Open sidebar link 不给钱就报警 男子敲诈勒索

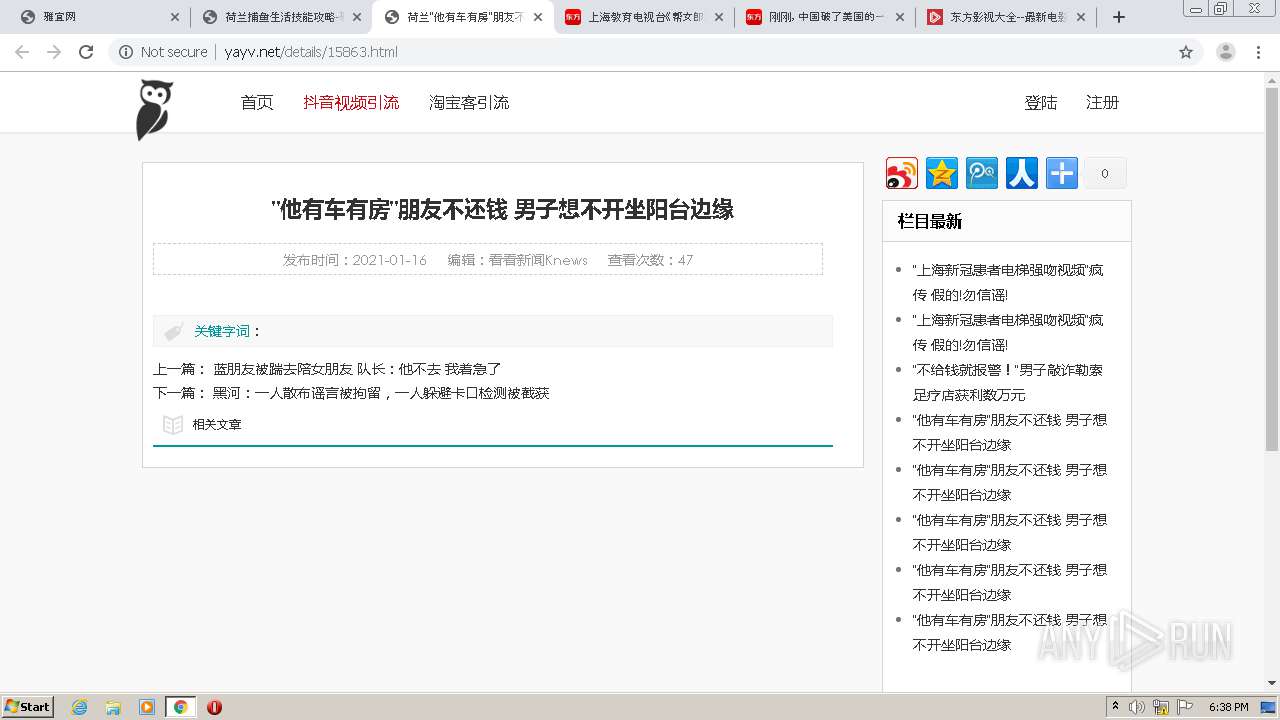tap(1008, 382)
